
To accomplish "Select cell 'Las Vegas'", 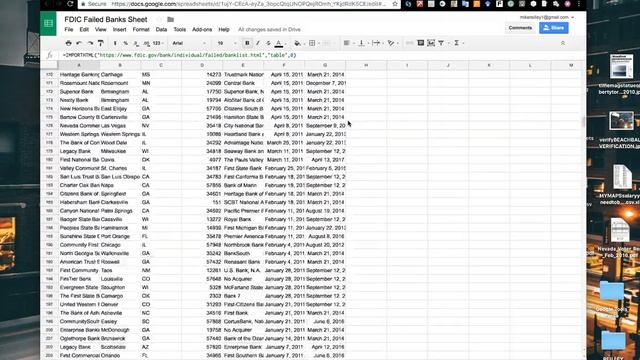I will tap(120, 126).
